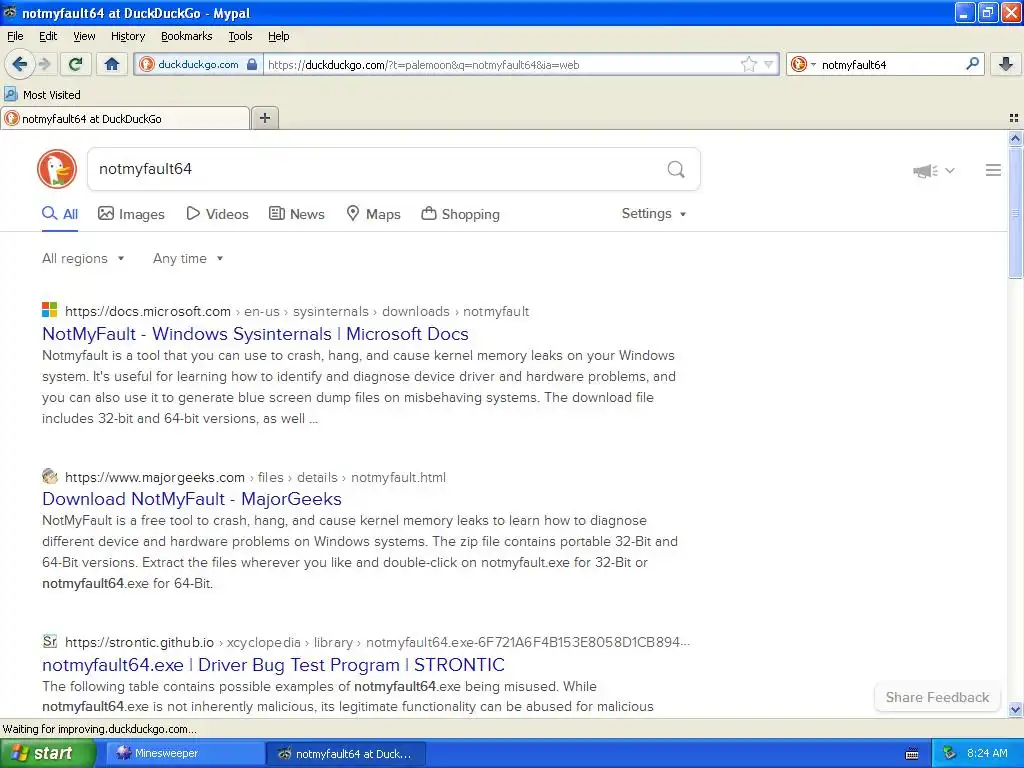Screen dimensions: 1024x768
Task: Click the Mypal icon in the title bar
Action: [10, 12]
